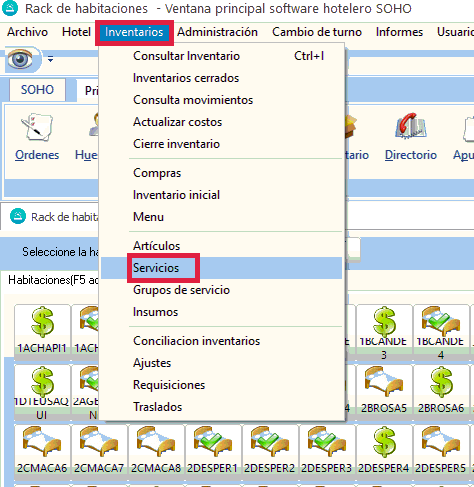Select room 1ACHAPI1 dollar icon
Viewport: 474px width, 487px height.
(42, 322)
